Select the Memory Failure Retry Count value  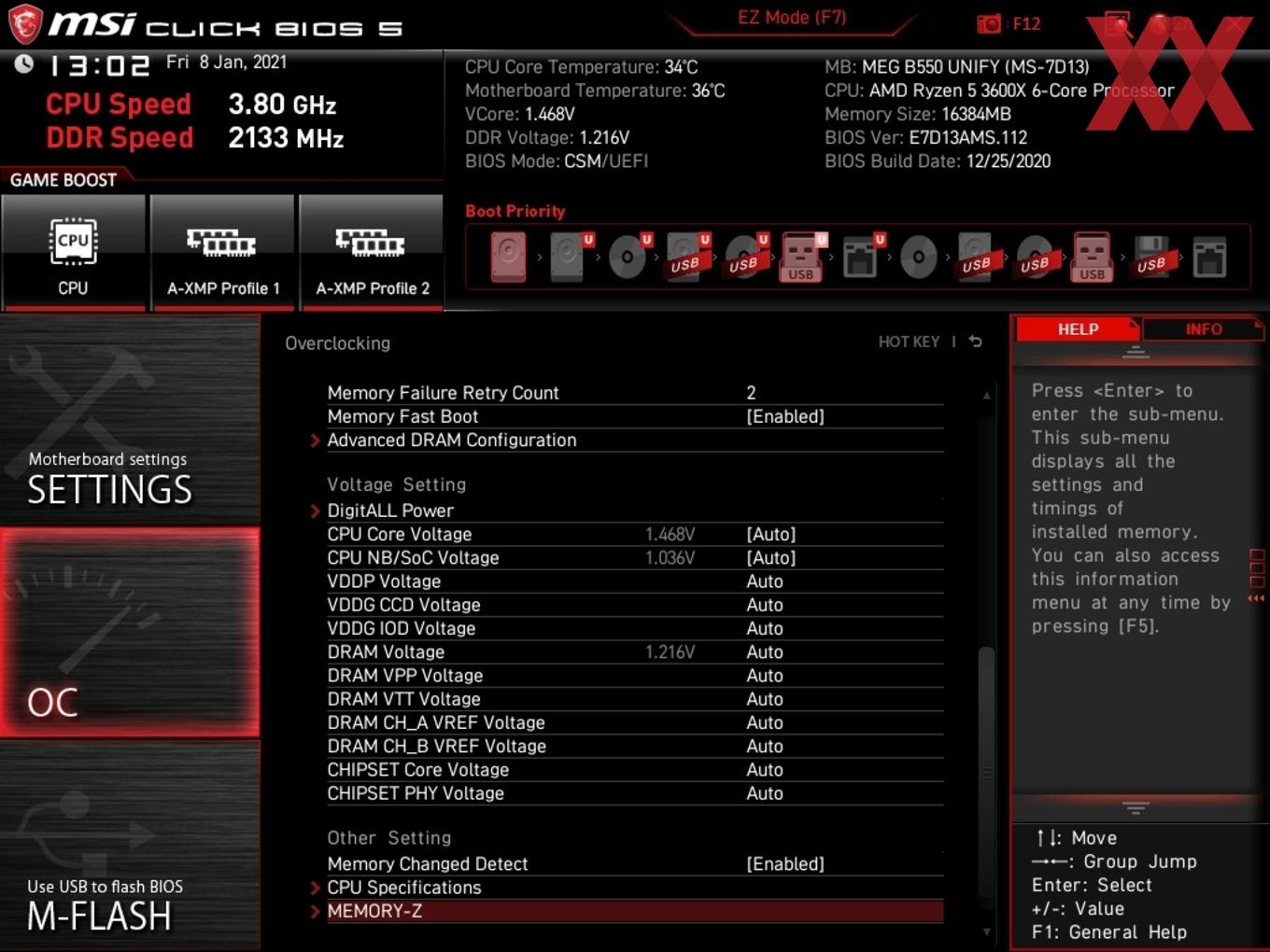click(x=751, y=393)
